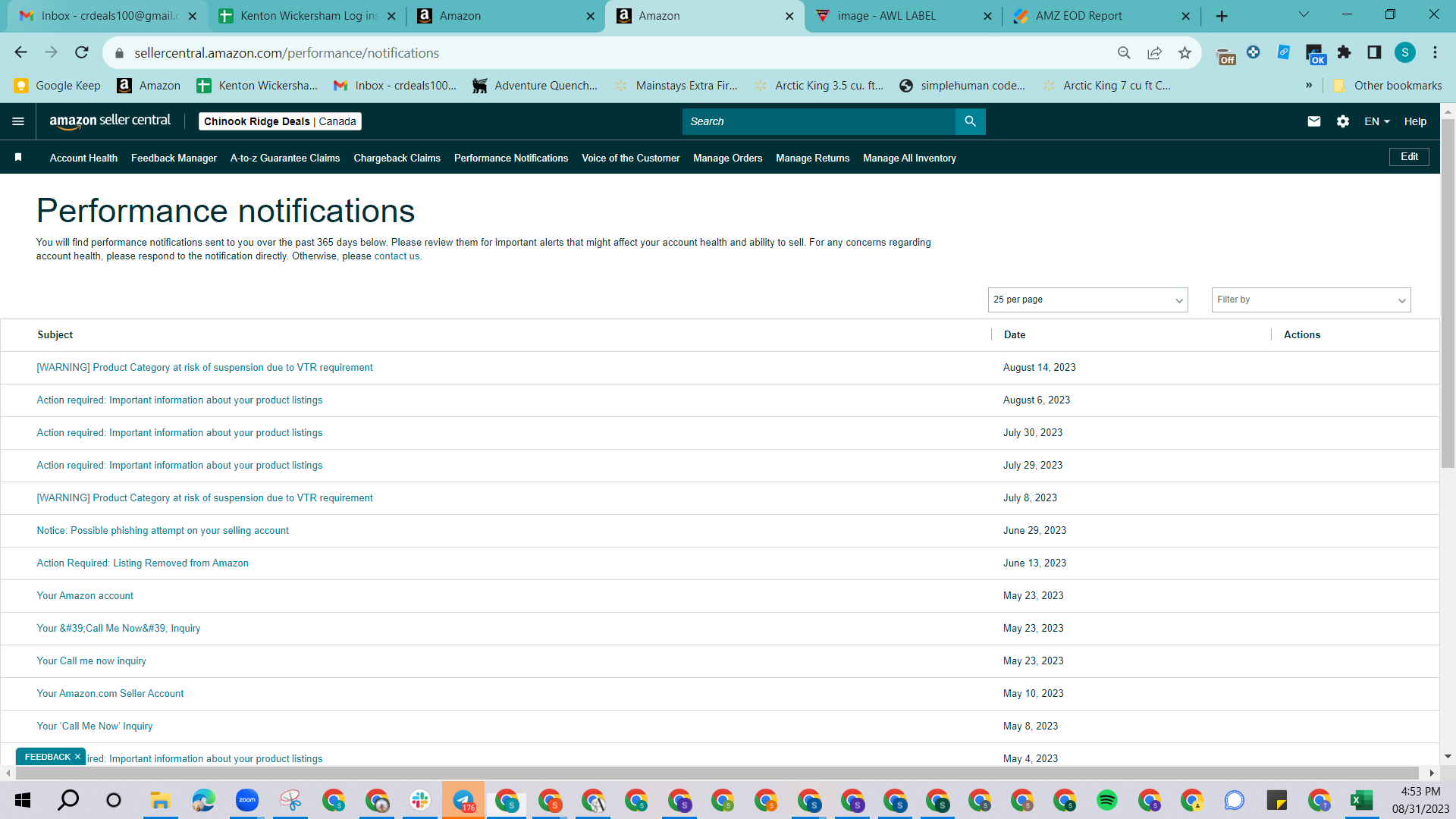Open the Account Health menu item
The width and height of the screenshot is (1456, 819).
(x=83, y=158)
